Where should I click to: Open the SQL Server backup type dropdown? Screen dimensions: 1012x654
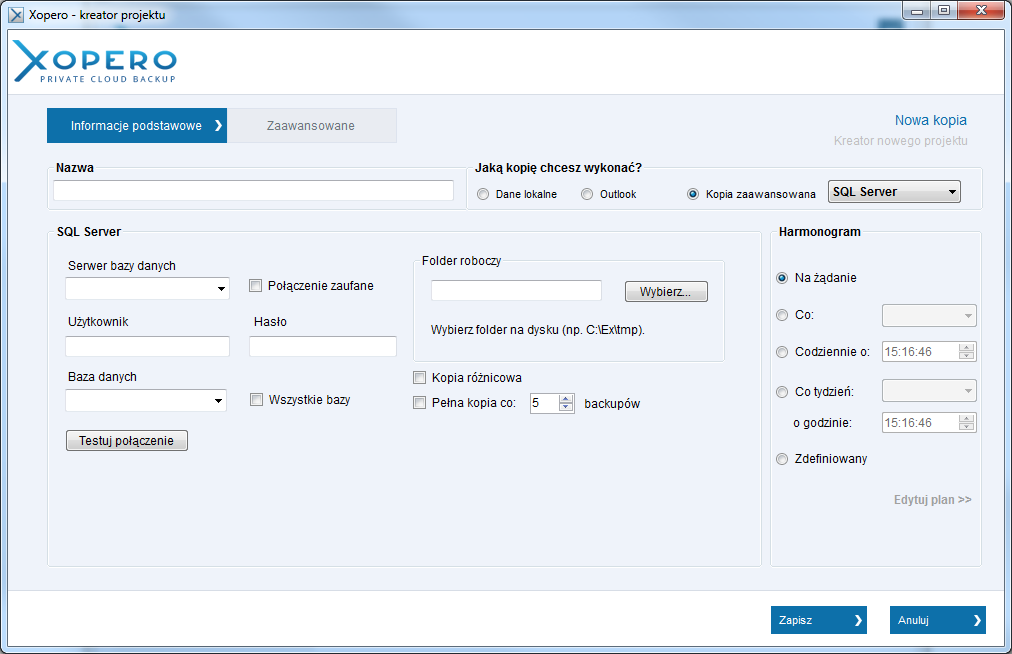(x=894, y=192)
